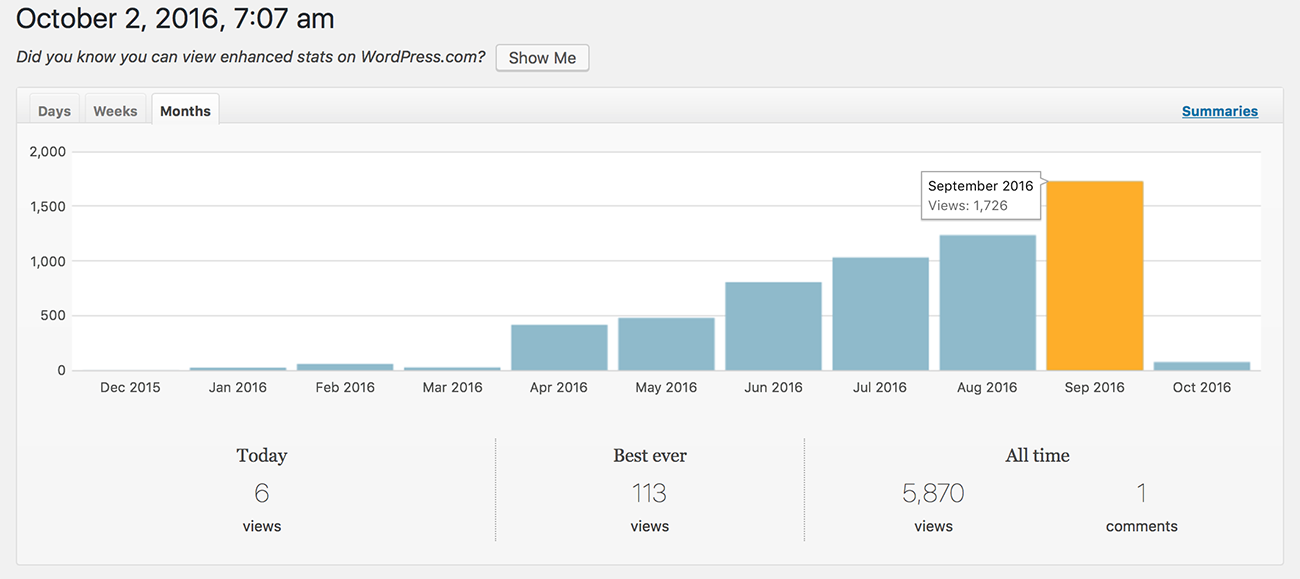Image resolution: width=1300 pixels, height=579 pixels.
Task: Click the Jul 2016 axis label
Action: pos(880,388)
